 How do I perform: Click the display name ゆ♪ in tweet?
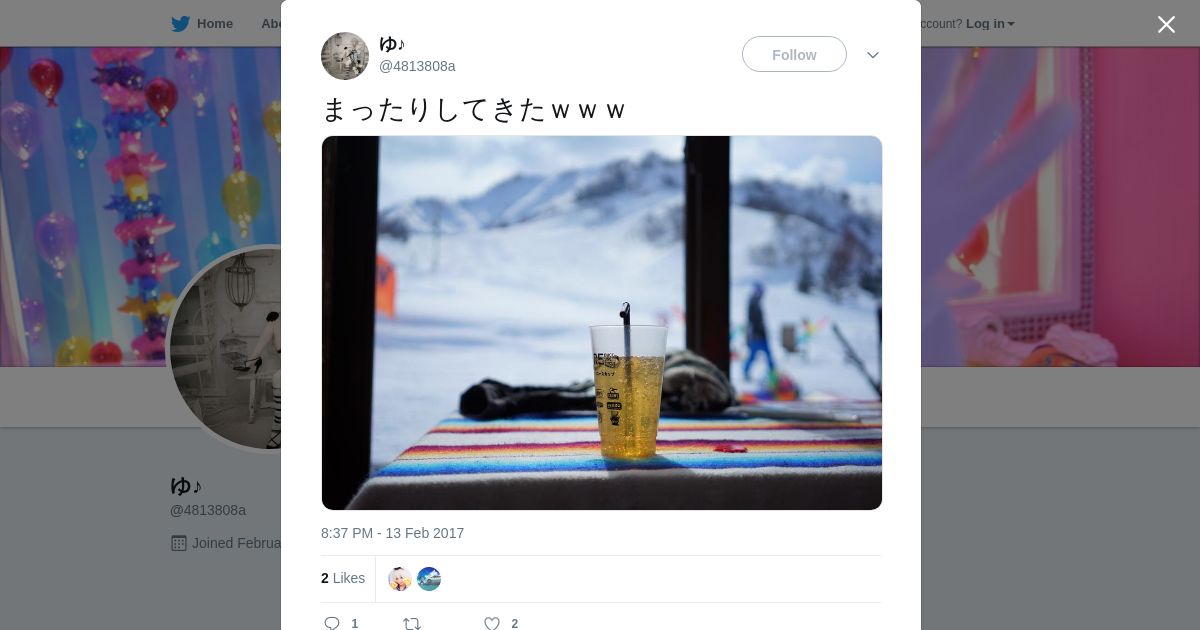[x=392, y=44]
